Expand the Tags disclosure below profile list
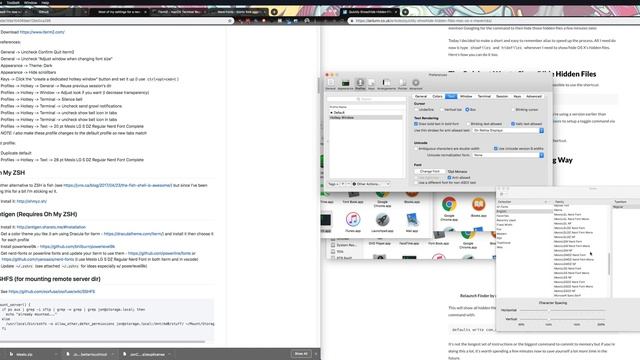The width and height of the screenshot is (640, 360). tap(333, 184)
